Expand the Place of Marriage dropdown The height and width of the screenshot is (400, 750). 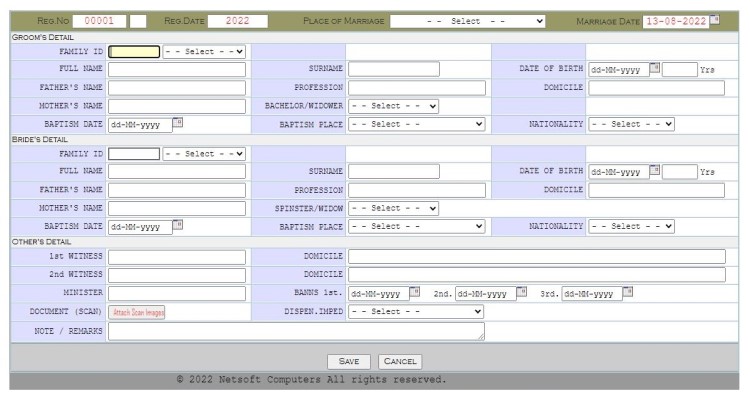tap(468, 21)
